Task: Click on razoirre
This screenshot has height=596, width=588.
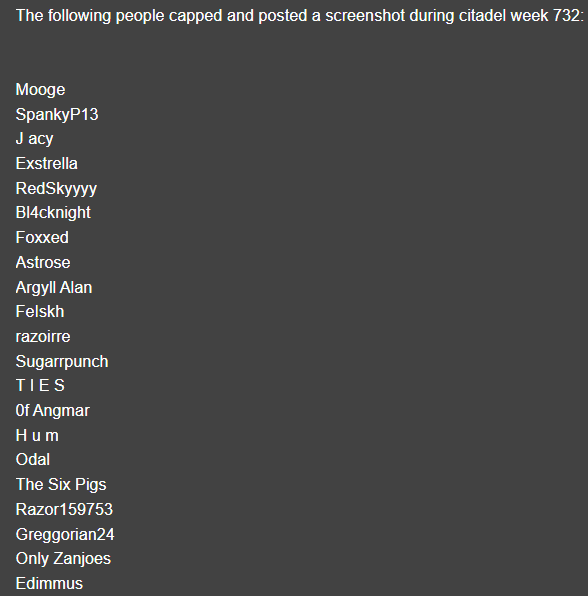Action: pos(43,337)
